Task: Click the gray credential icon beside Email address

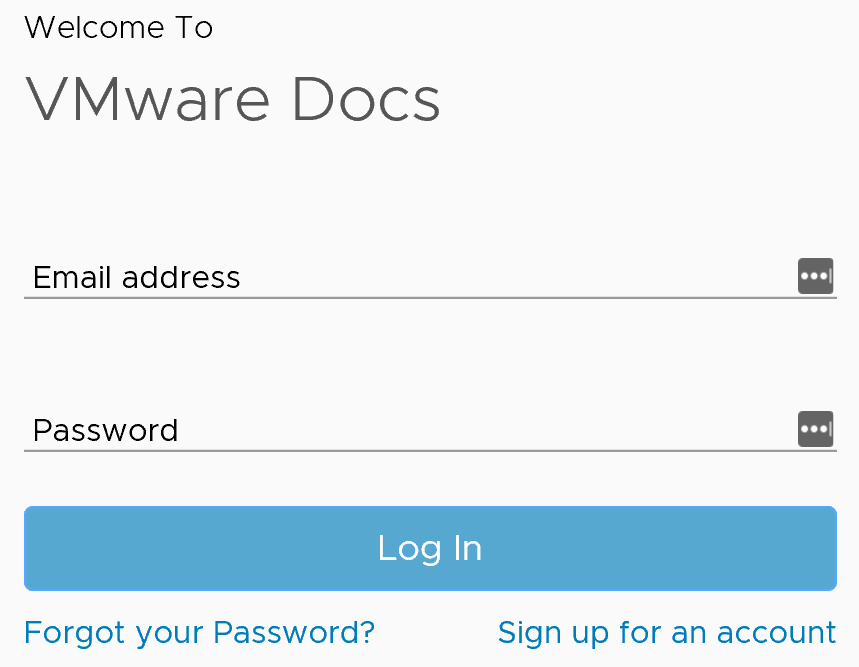Action: click(815, 276)
